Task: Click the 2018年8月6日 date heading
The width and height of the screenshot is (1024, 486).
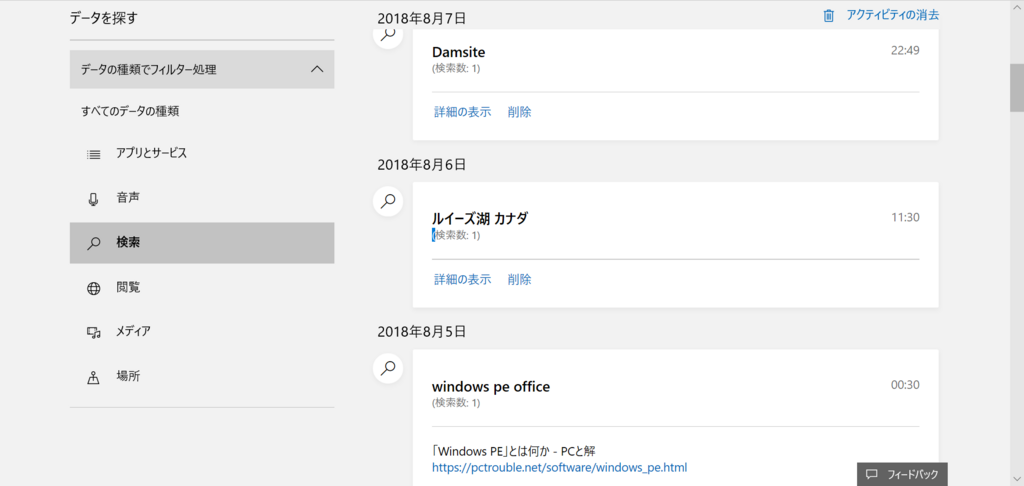Action: click(x=422, y=165)
